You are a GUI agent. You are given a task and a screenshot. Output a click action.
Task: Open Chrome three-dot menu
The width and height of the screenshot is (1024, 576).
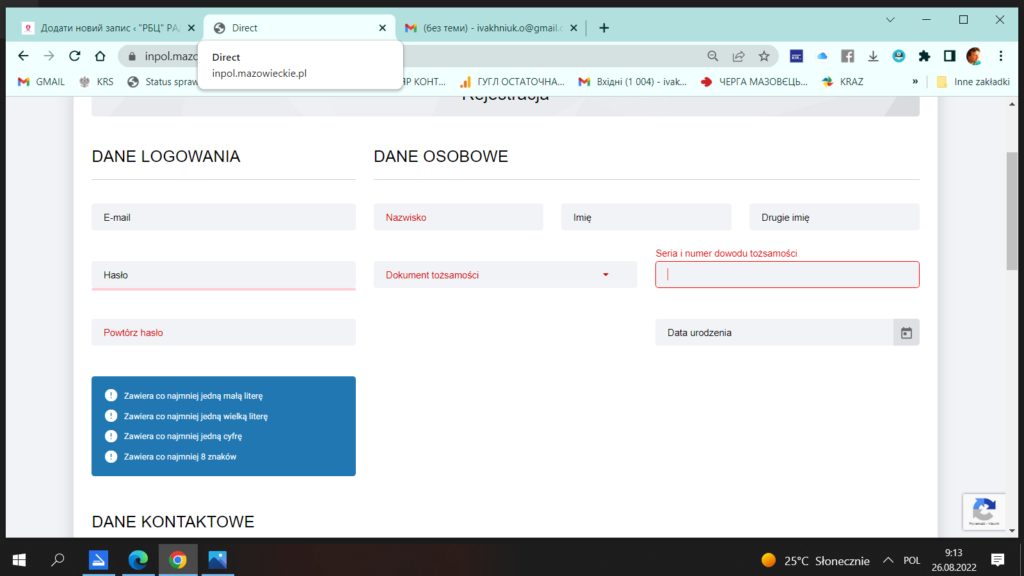pyautogui.click(x=1000, y=56)
